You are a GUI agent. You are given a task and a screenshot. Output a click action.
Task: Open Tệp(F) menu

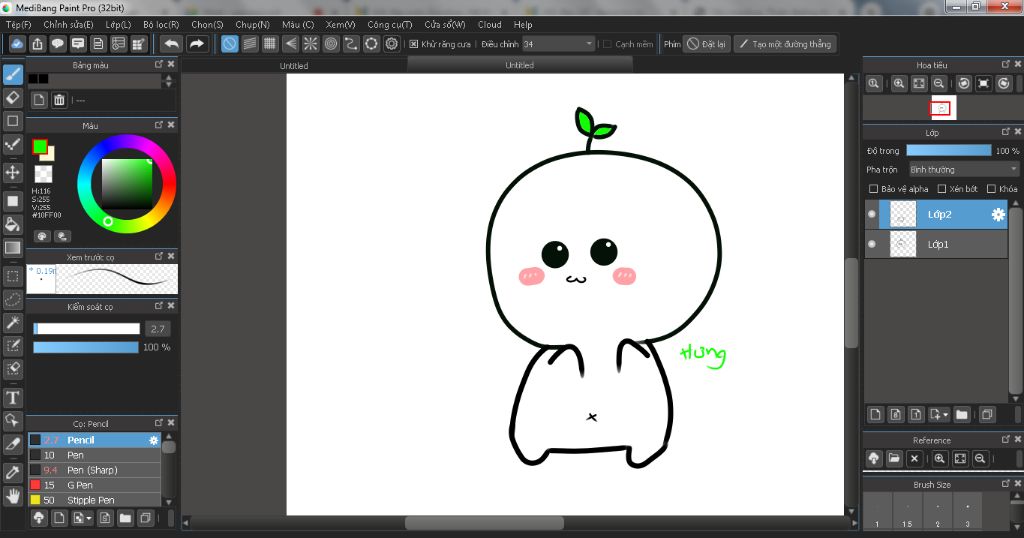point(18,24)
